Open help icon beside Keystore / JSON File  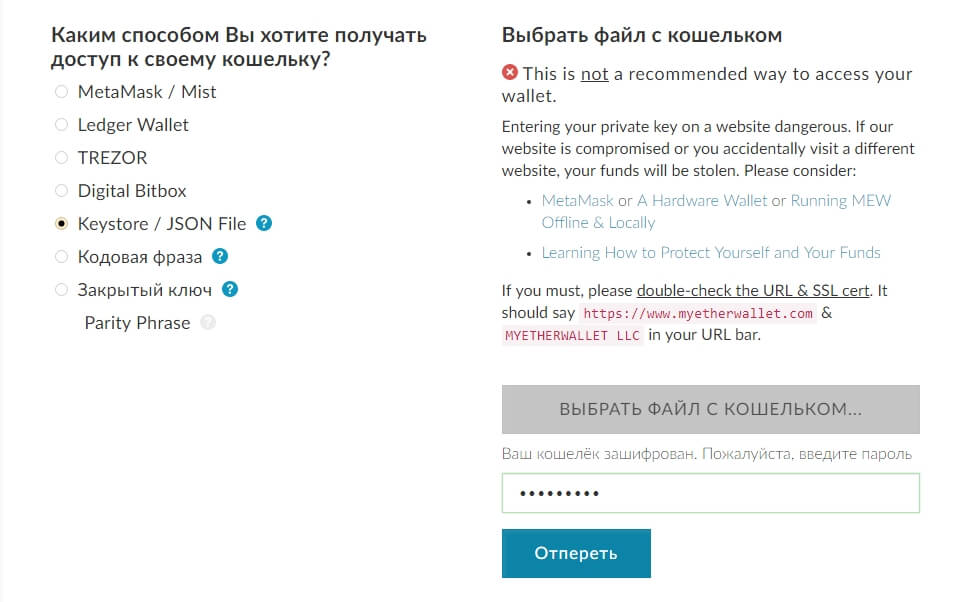pyautogui.click(x=264, y=223)
